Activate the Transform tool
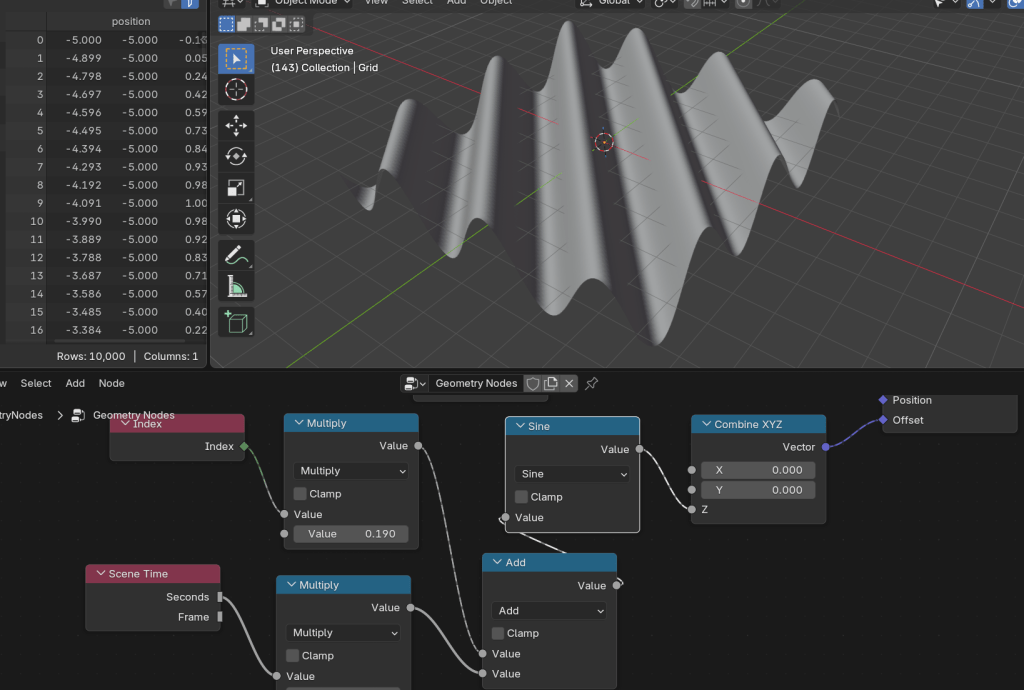The width and height of the screenshot is (1024, 690). pos(236,219)
